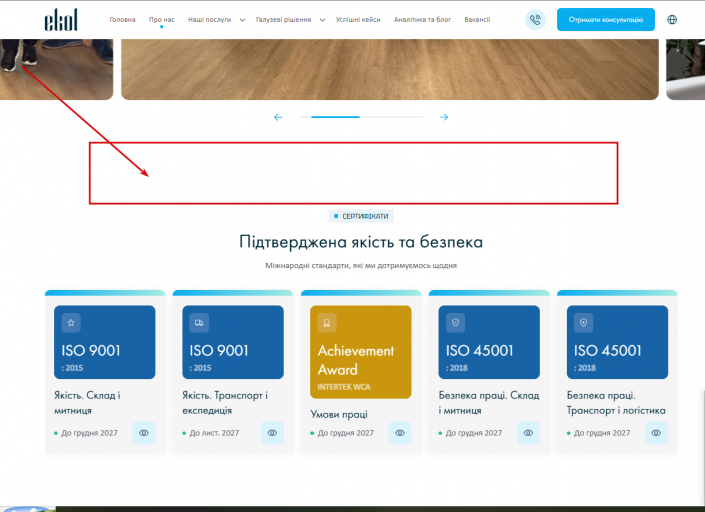Click pin icon on ISO 45001 Транспорт card

click(584, 323)
